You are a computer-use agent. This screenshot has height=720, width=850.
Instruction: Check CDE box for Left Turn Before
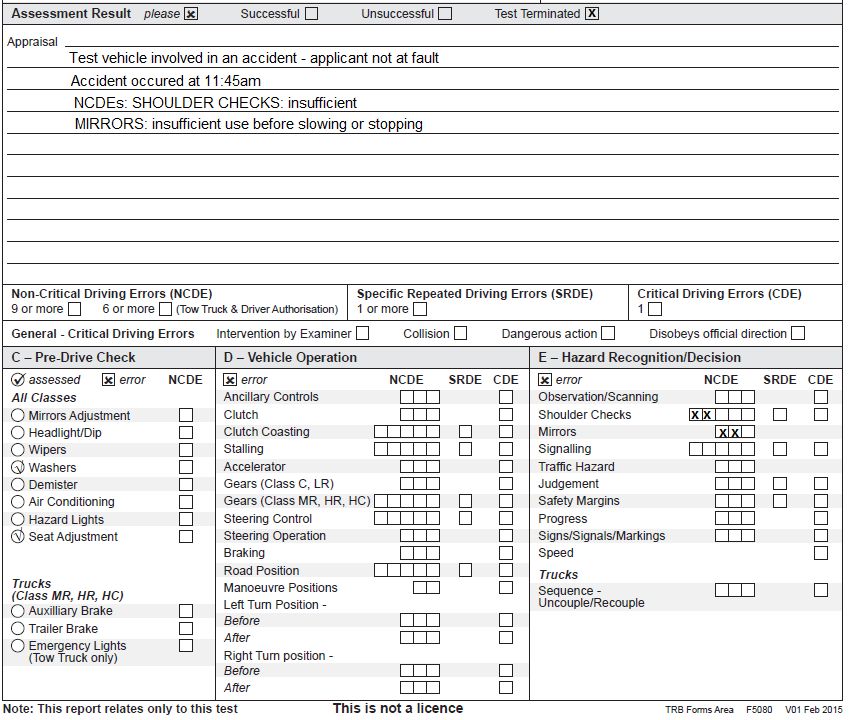click(506, 620)
